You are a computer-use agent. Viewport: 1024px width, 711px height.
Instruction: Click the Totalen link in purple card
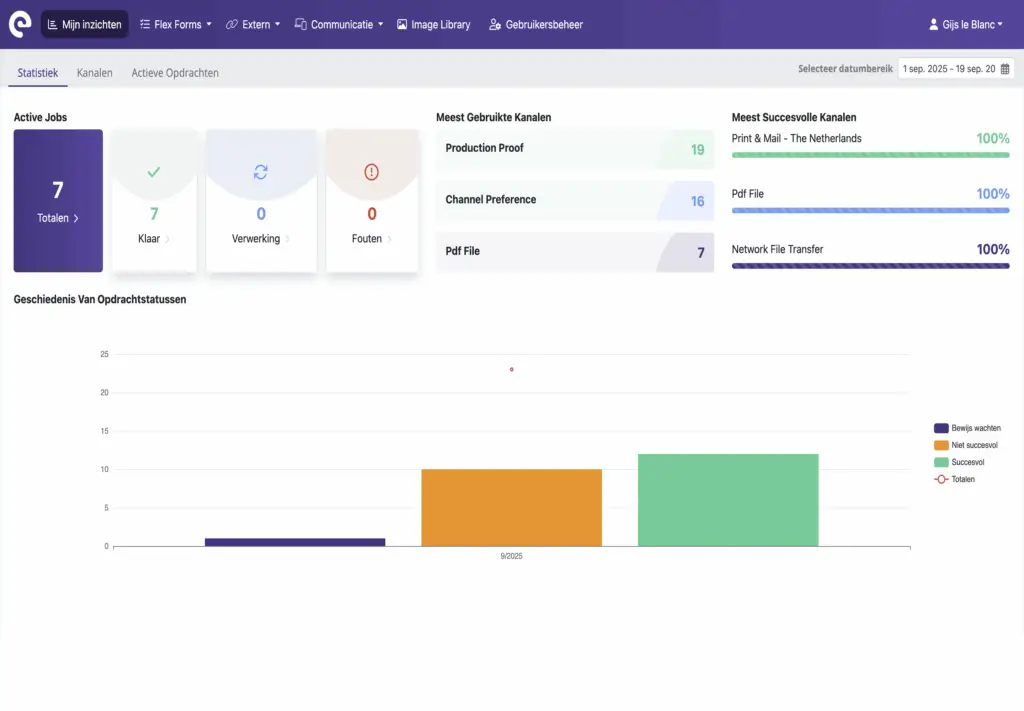pos(58,218)
